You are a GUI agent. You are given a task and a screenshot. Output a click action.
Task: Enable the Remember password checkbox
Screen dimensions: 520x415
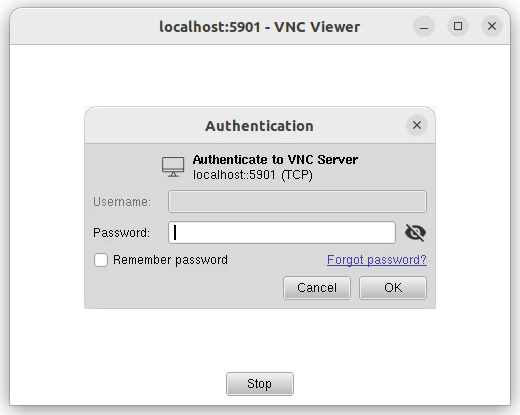(101, 260)
